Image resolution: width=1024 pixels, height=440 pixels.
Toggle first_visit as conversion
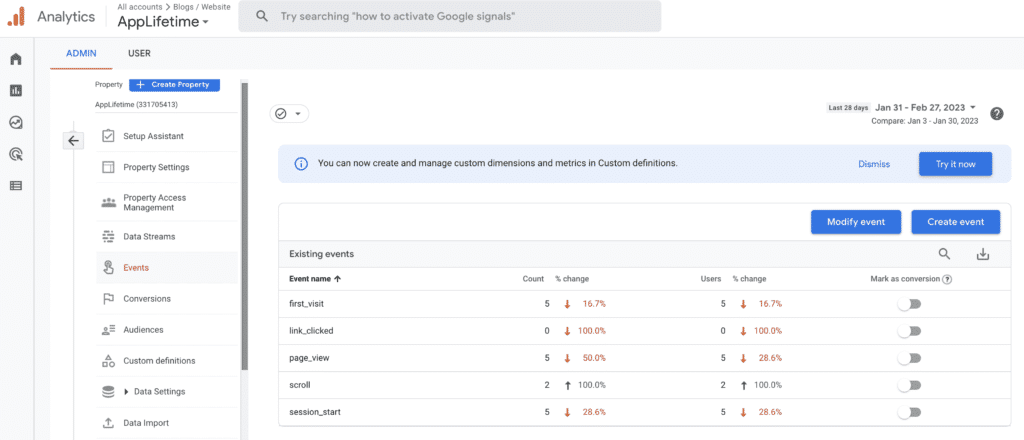(x=909, y=303)
